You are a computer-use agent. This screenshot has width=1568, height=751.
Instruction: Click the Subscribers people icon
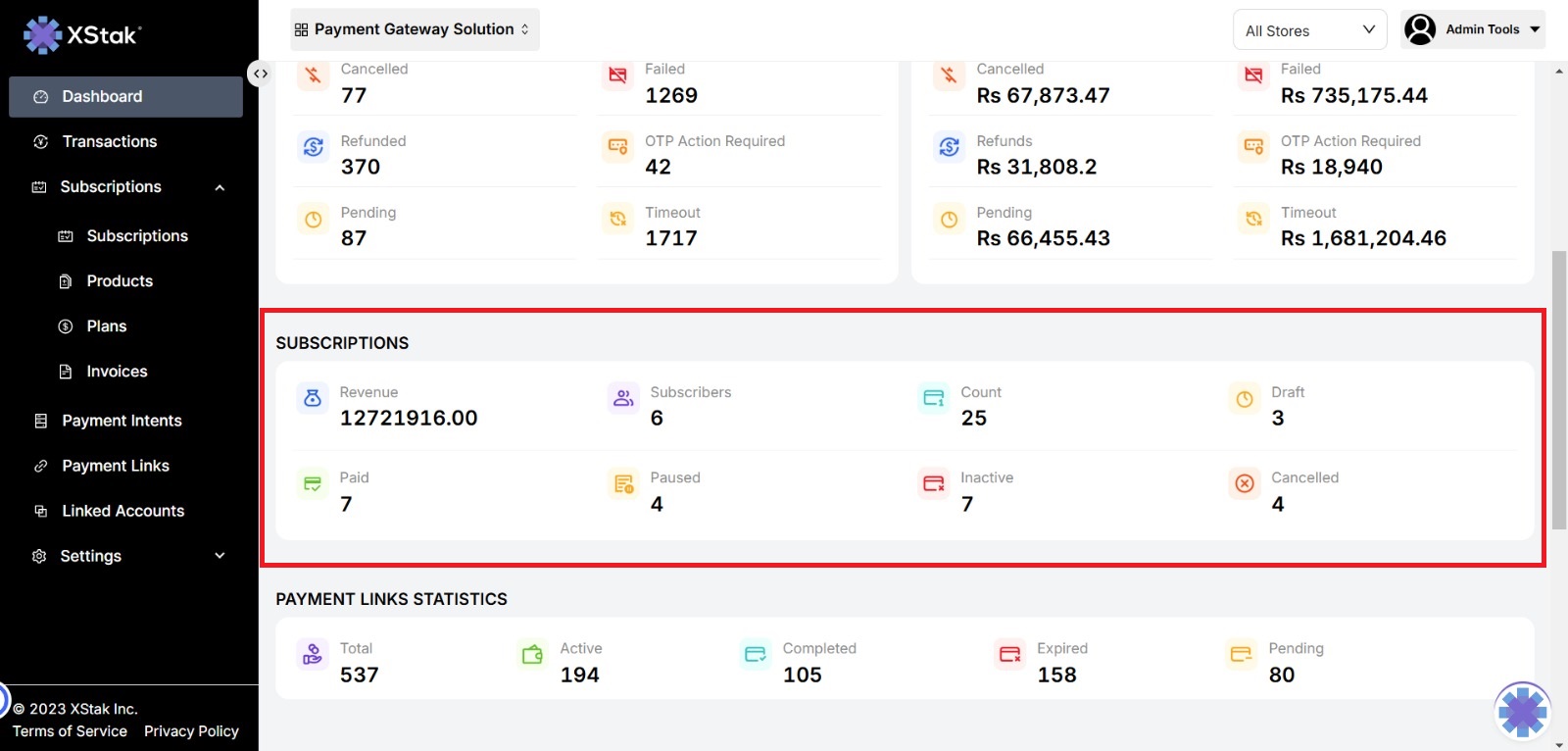click(623, 398)
